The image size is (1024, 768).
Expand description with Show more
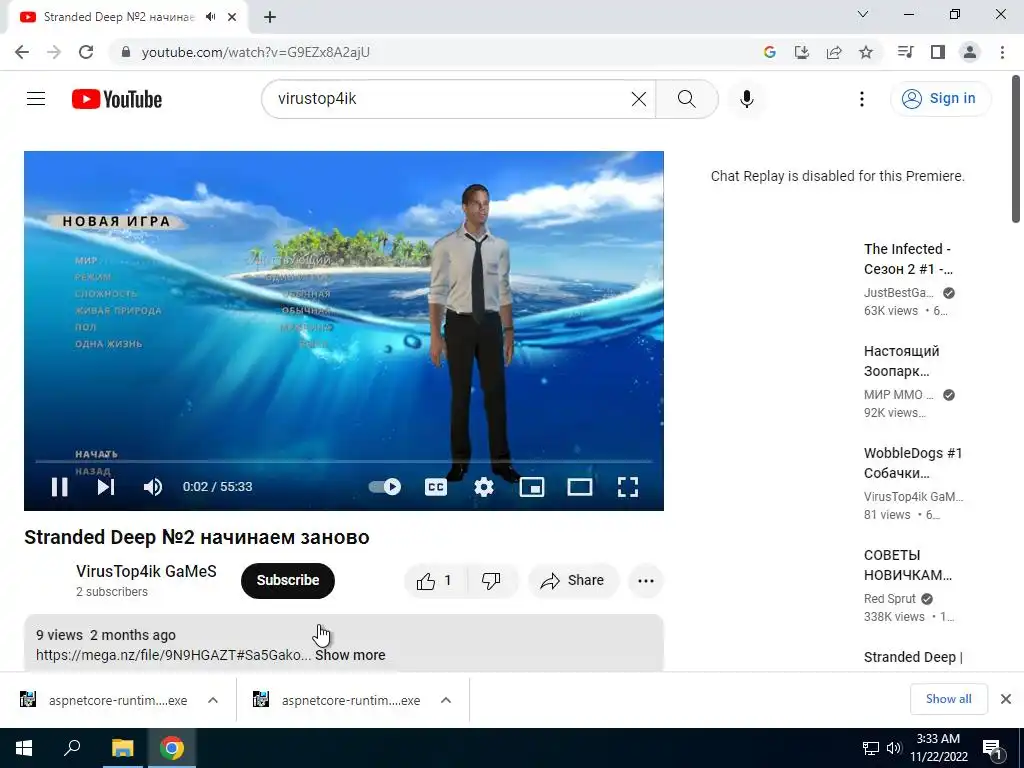[x=350, y=655]
